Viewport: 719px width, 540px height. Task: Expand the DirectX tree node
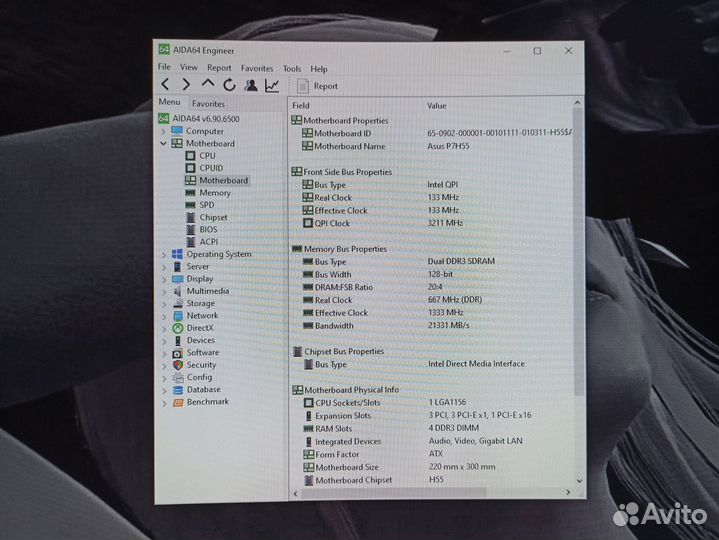[x=164, y=329]
